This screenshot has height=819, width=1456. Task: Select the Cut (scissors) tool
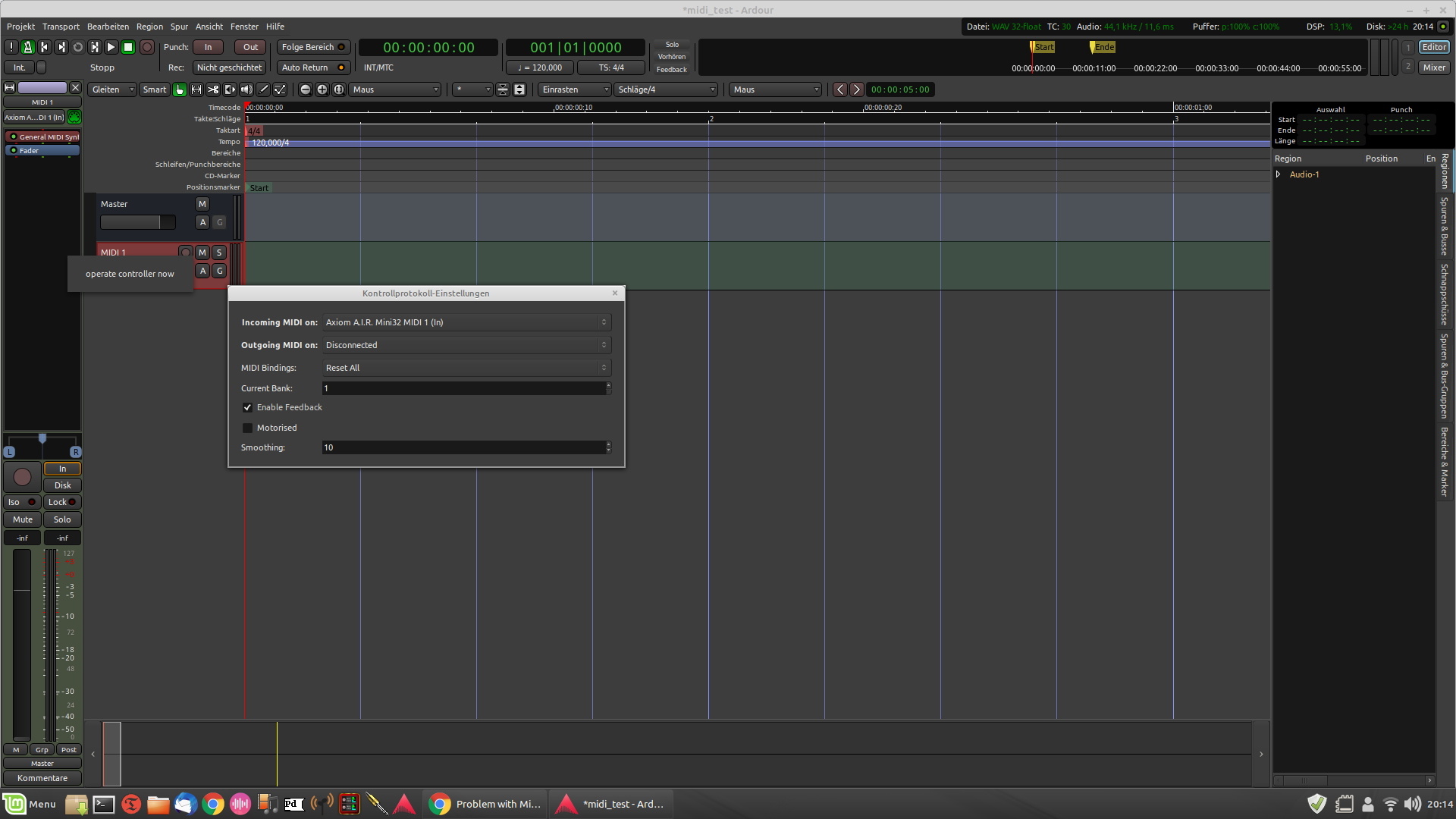(213, 89)
